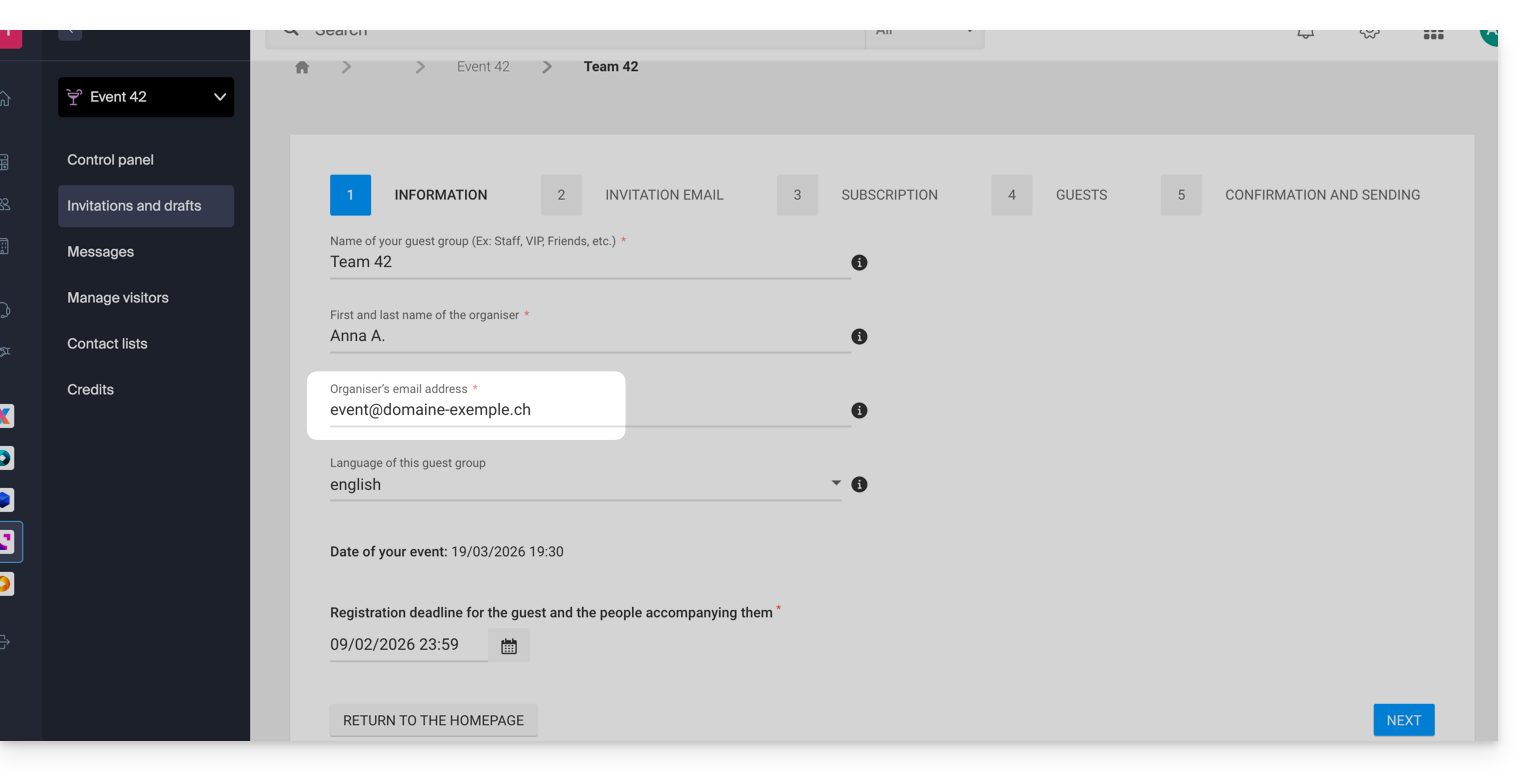Edit the organiser's email address field
The width and height of the screenshot is (1528, 771).
pos(590,411)
